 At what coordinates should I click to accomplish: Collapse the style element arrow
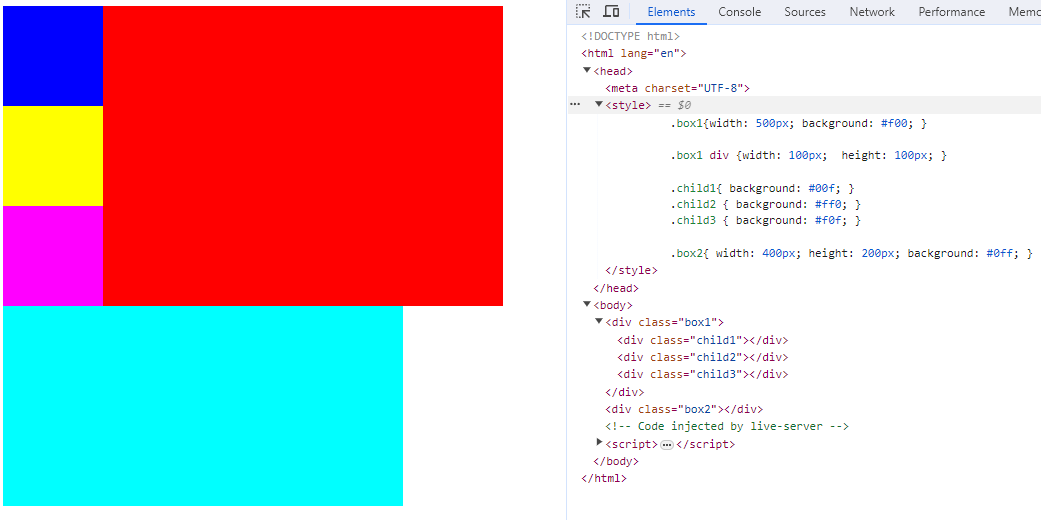tap(599, 104)
